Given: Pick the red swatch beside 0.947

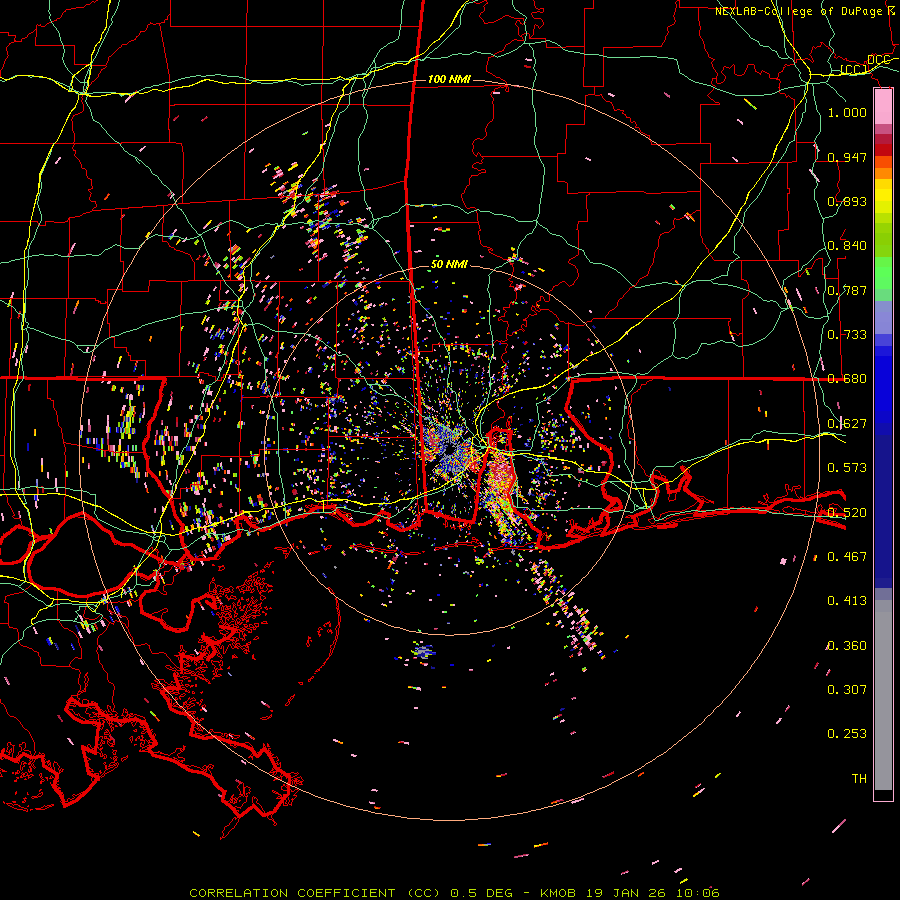Looking at the screenshot, I should pyautogui.click(x=883, y=150).
